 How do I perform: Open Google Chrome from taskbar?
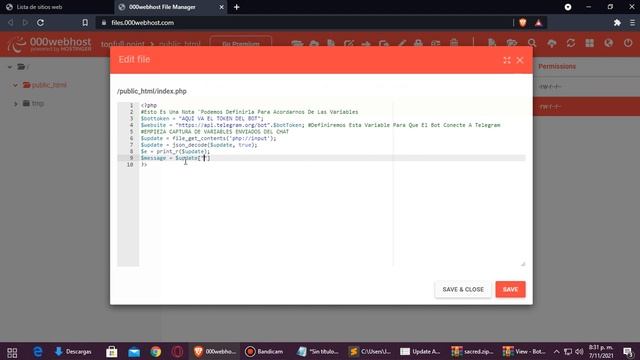click(x=156, y=352)
